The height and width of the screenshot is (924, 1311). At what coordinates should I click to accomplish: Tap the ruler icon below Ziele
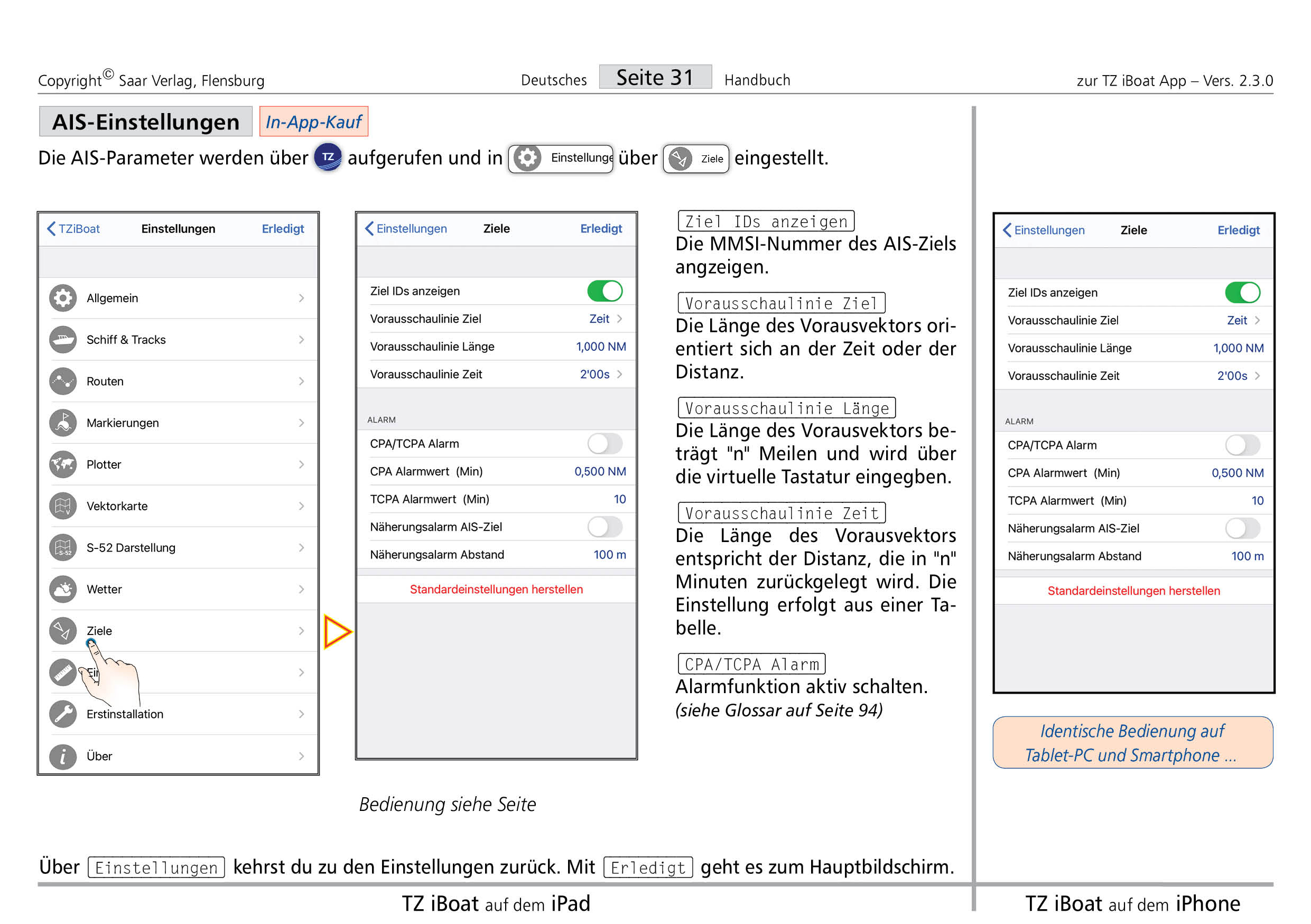(x=63, y=674)
